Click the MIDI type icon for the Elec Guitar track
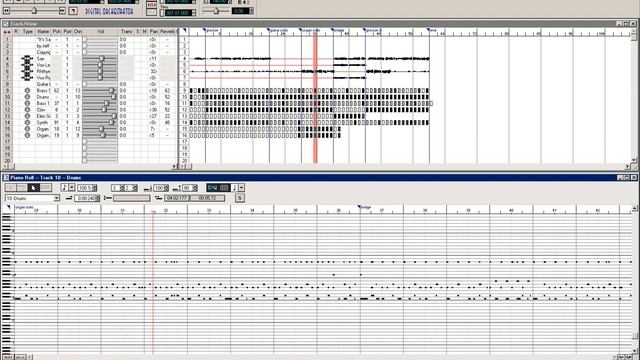The width and height of the screenshot is (640, 360). pos(27,116)
